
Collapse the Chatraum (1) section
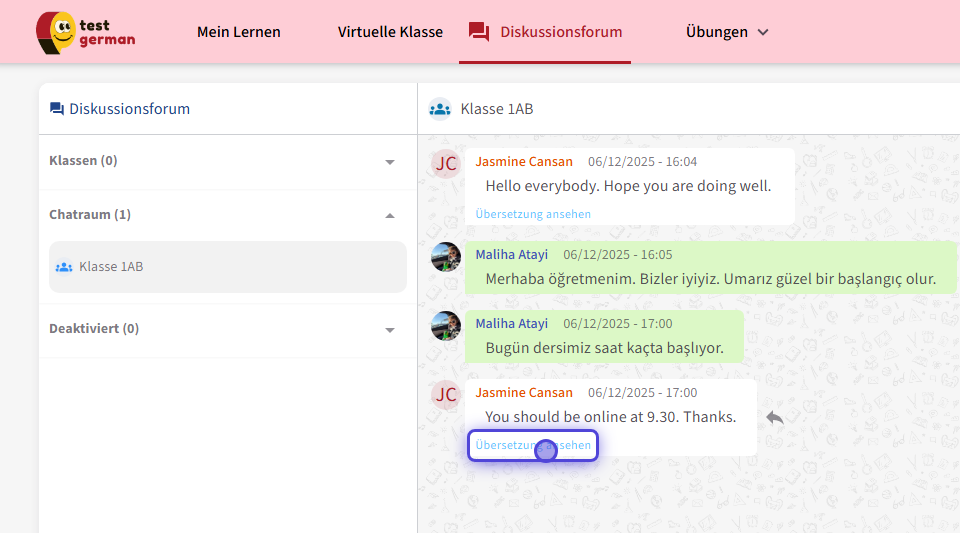point(390,215)
